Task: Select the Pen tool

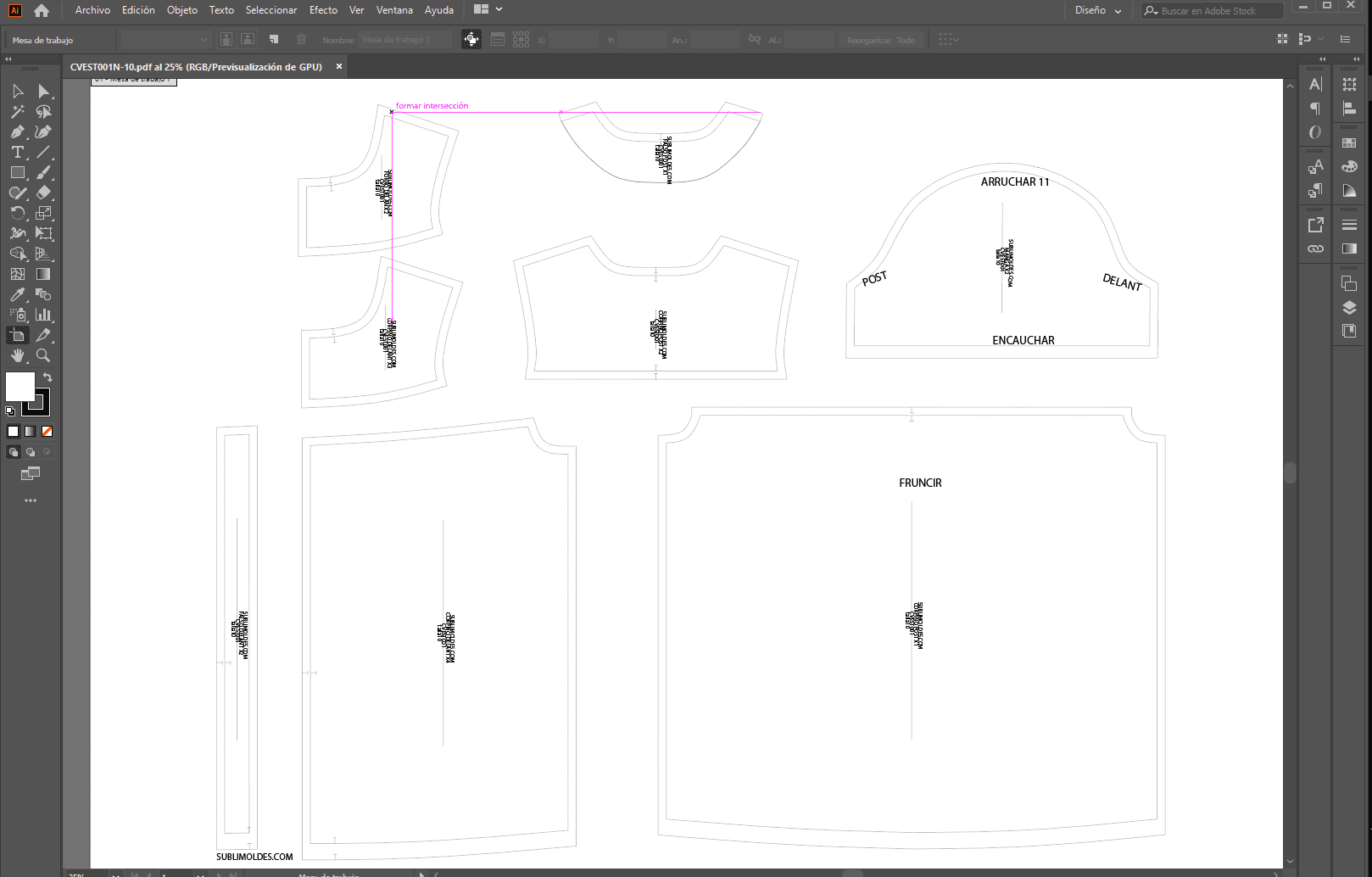Action: tap(18, 131)
